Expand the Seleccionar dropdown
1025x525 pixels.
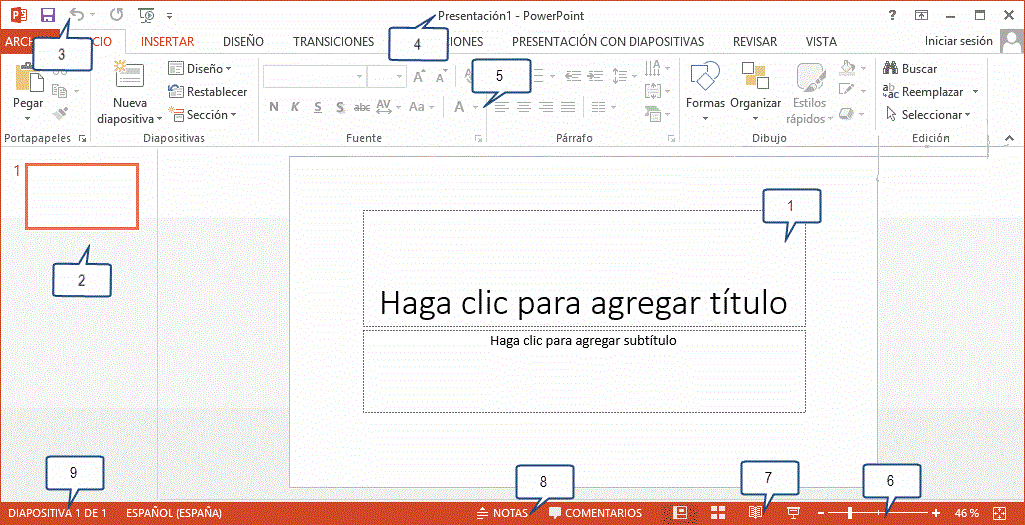(929, 115)
